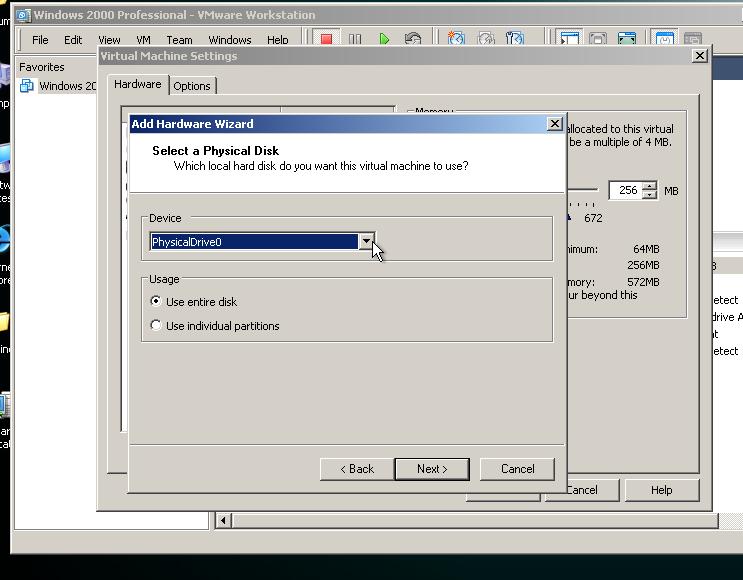Select the Use entire disk option
This screenshot has width=743, height=580.
(155, 301)
